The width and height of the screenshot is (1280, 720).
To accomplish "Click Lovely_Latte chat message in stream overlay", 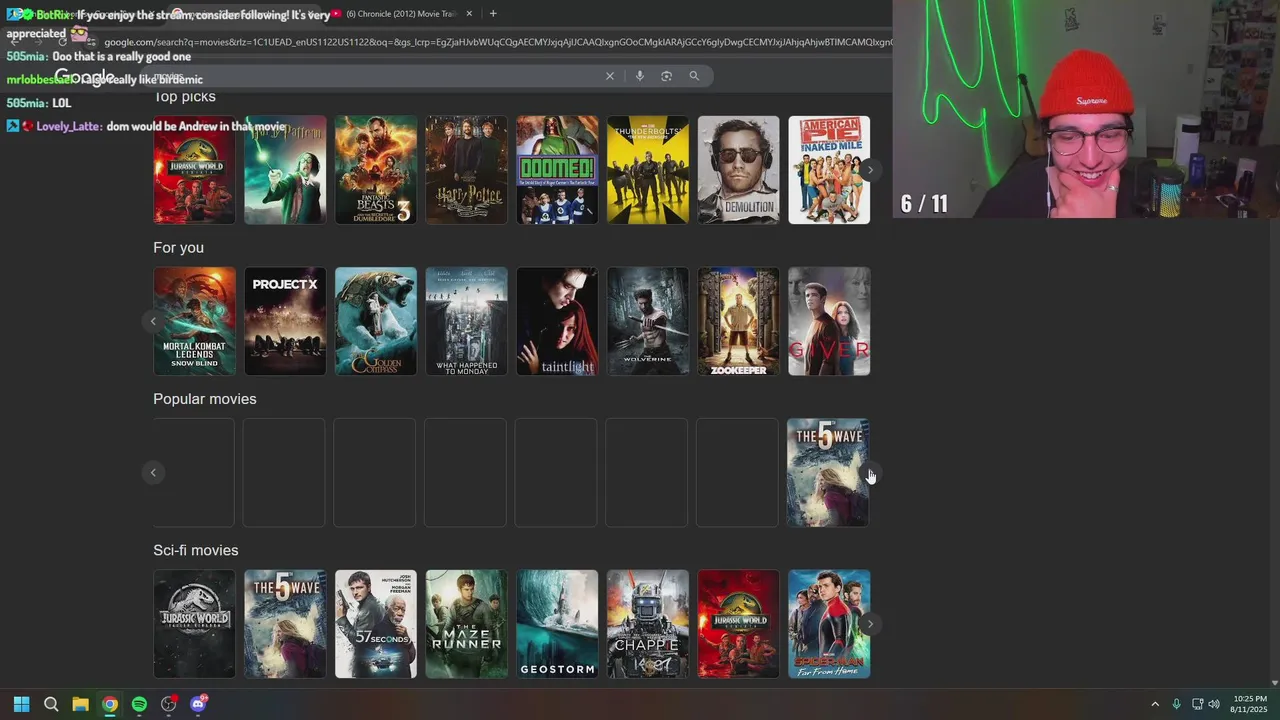I will point(146,127).
